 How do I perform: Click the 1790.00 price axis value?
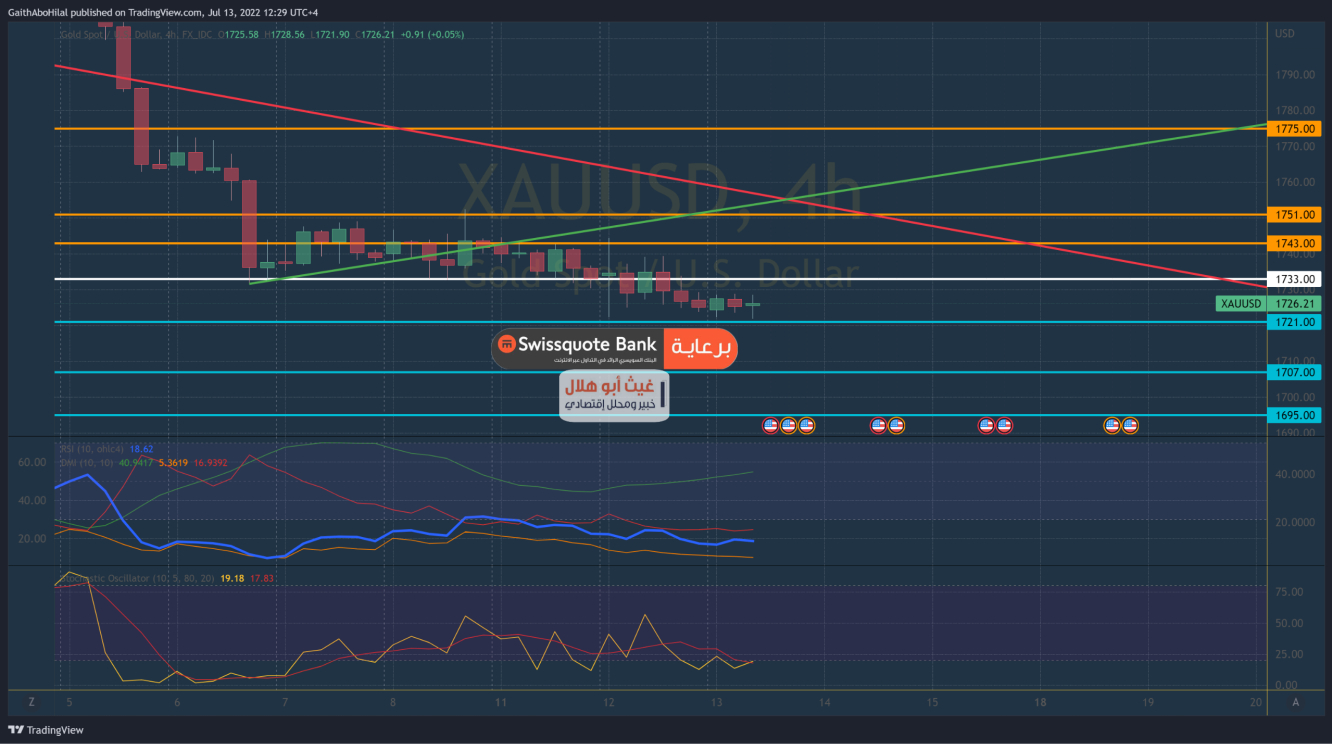click(x=1294, y=75)
